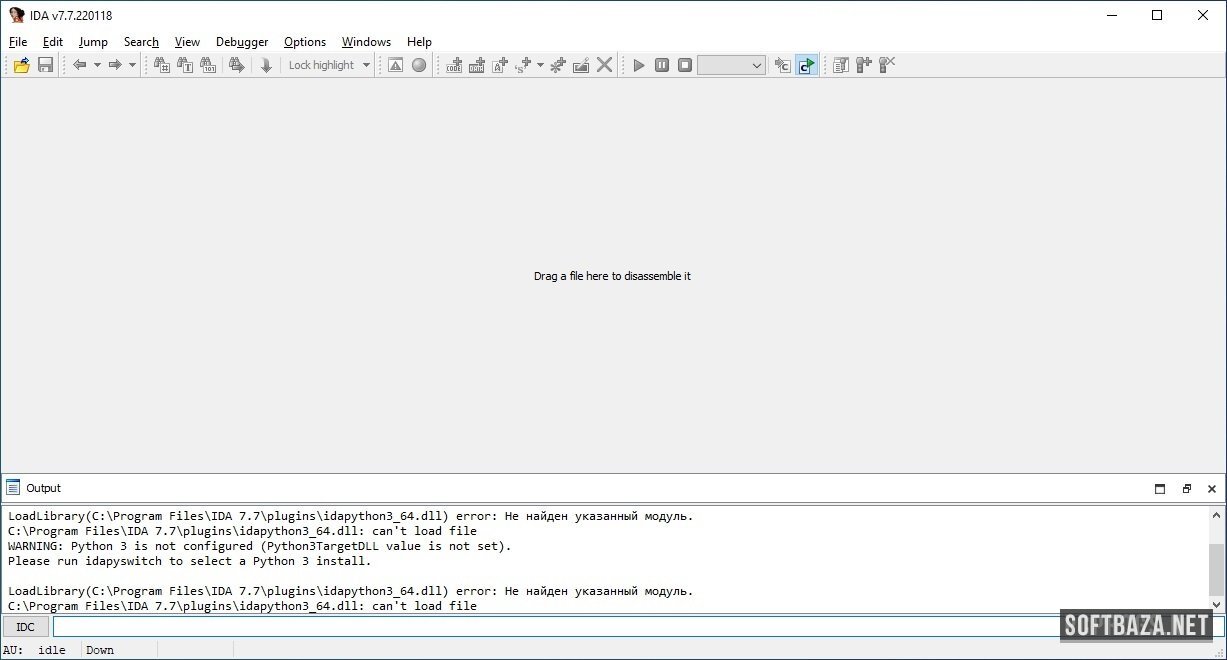The image size is (1227, 660).
Task: Open the View menu
Action: tap(187, 42)
